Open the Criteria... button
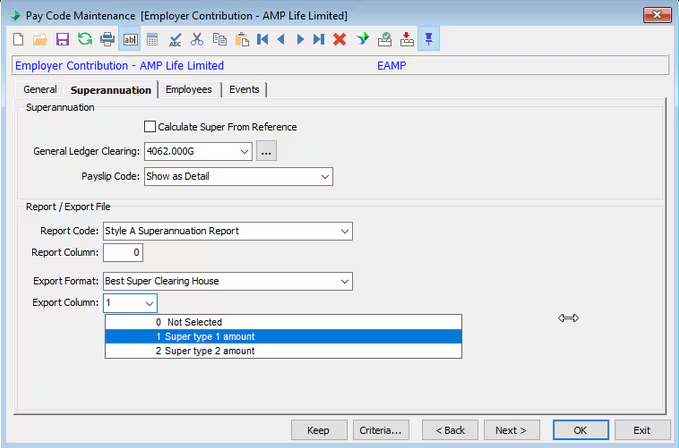Screen dimensions: 679x448 point(381,430)
